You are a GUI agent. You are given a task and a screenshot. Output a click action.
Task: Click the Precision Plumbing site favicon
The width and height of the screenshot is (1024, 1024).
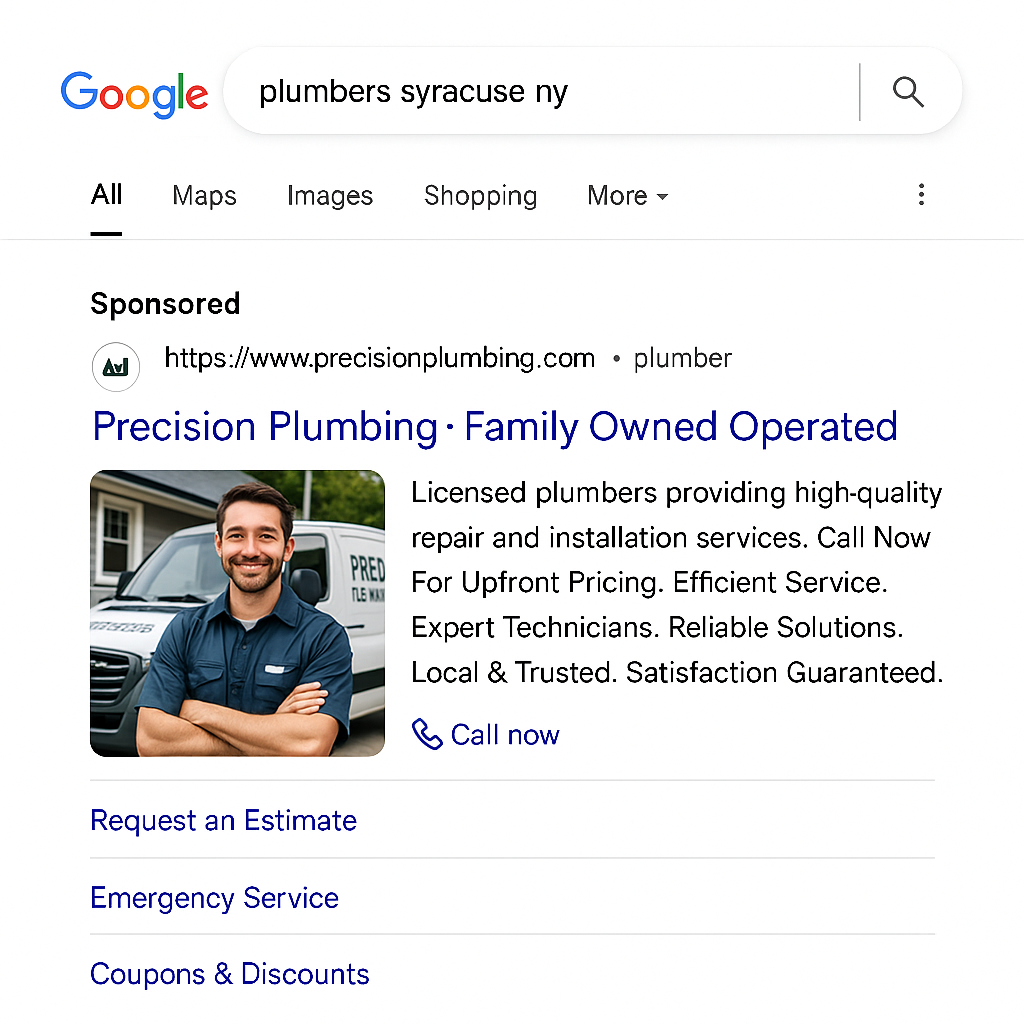pos(115,367)
